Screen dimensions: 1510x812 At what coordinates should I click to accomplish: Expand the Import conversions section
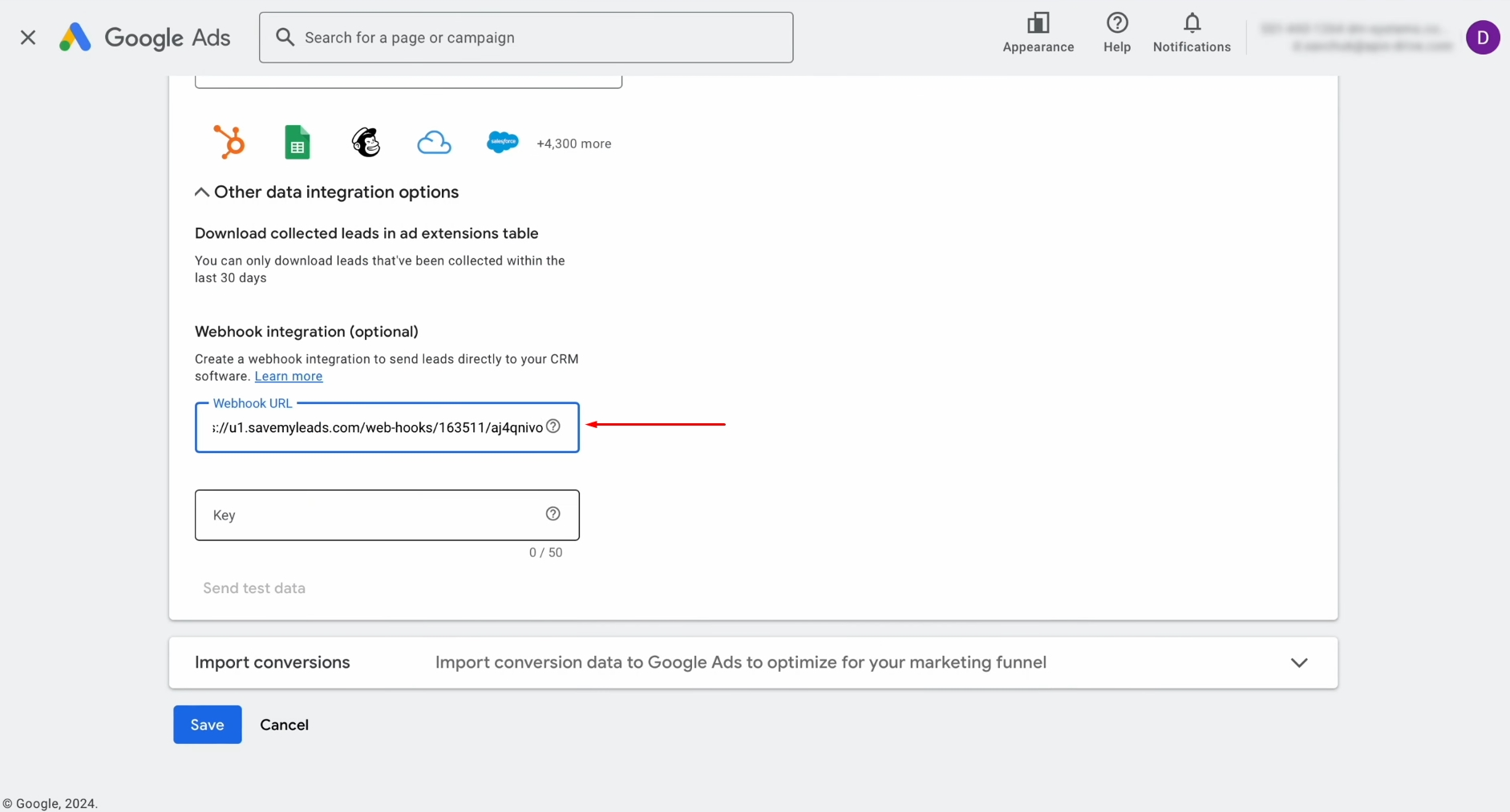1299,663
